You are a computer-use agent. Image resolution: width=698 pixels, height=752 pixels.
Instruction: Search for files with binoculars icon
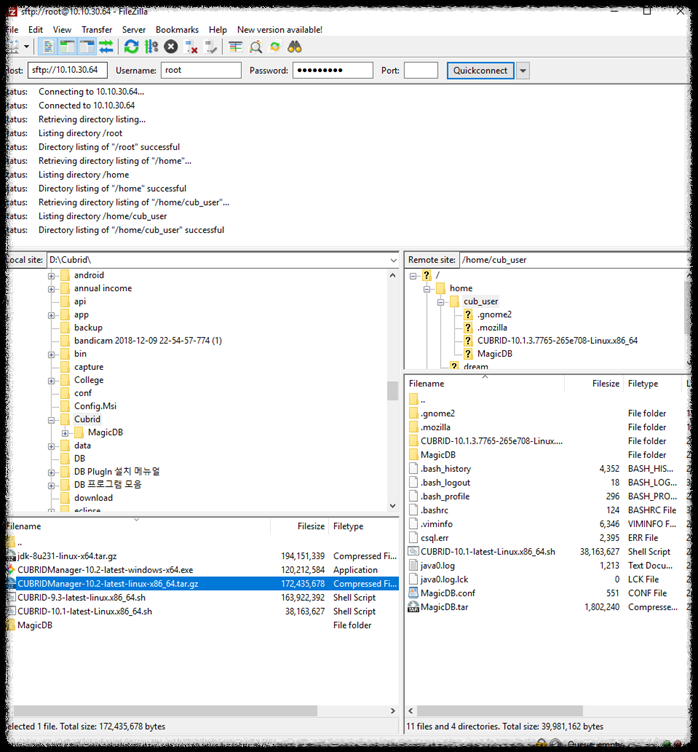pos(295,47)
